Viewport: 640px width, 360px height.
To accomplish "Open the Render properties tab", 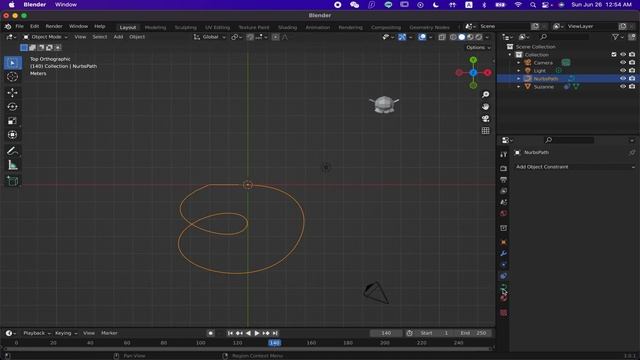I will [x=504, y=168].
